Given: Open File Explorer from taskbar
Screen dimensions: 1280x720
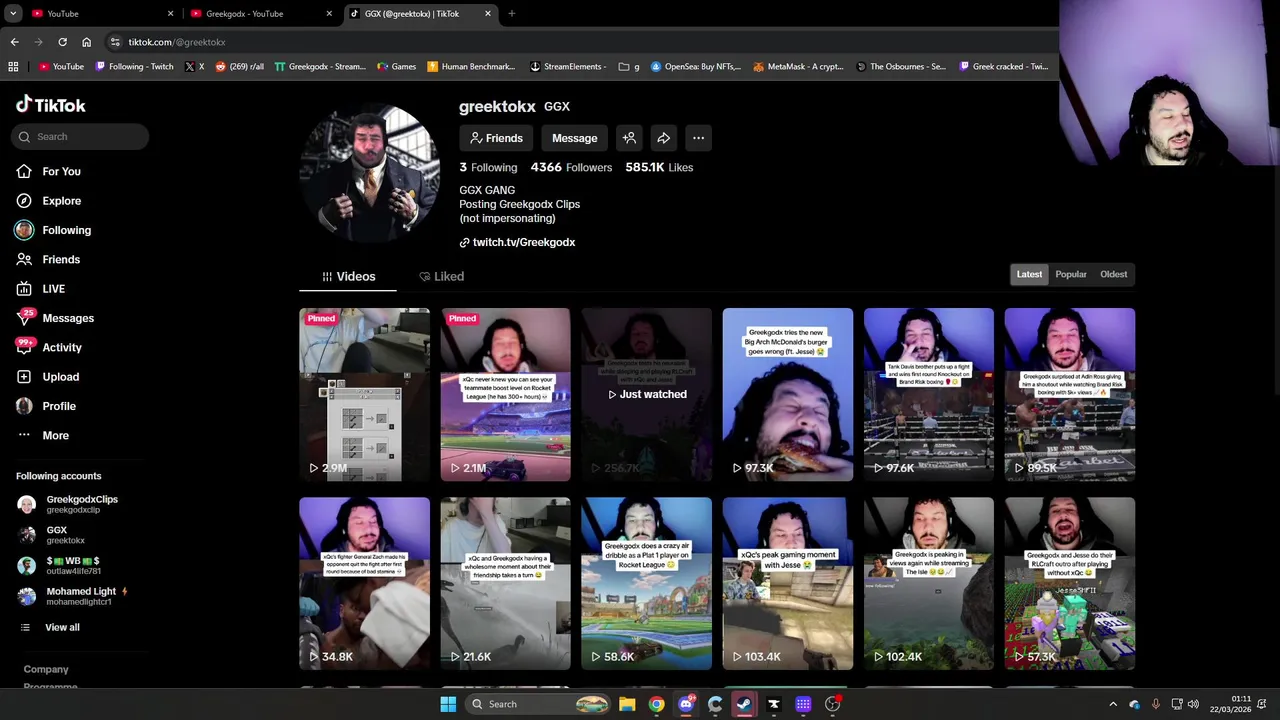Looking at the screenshot, I should coord(627,704).
